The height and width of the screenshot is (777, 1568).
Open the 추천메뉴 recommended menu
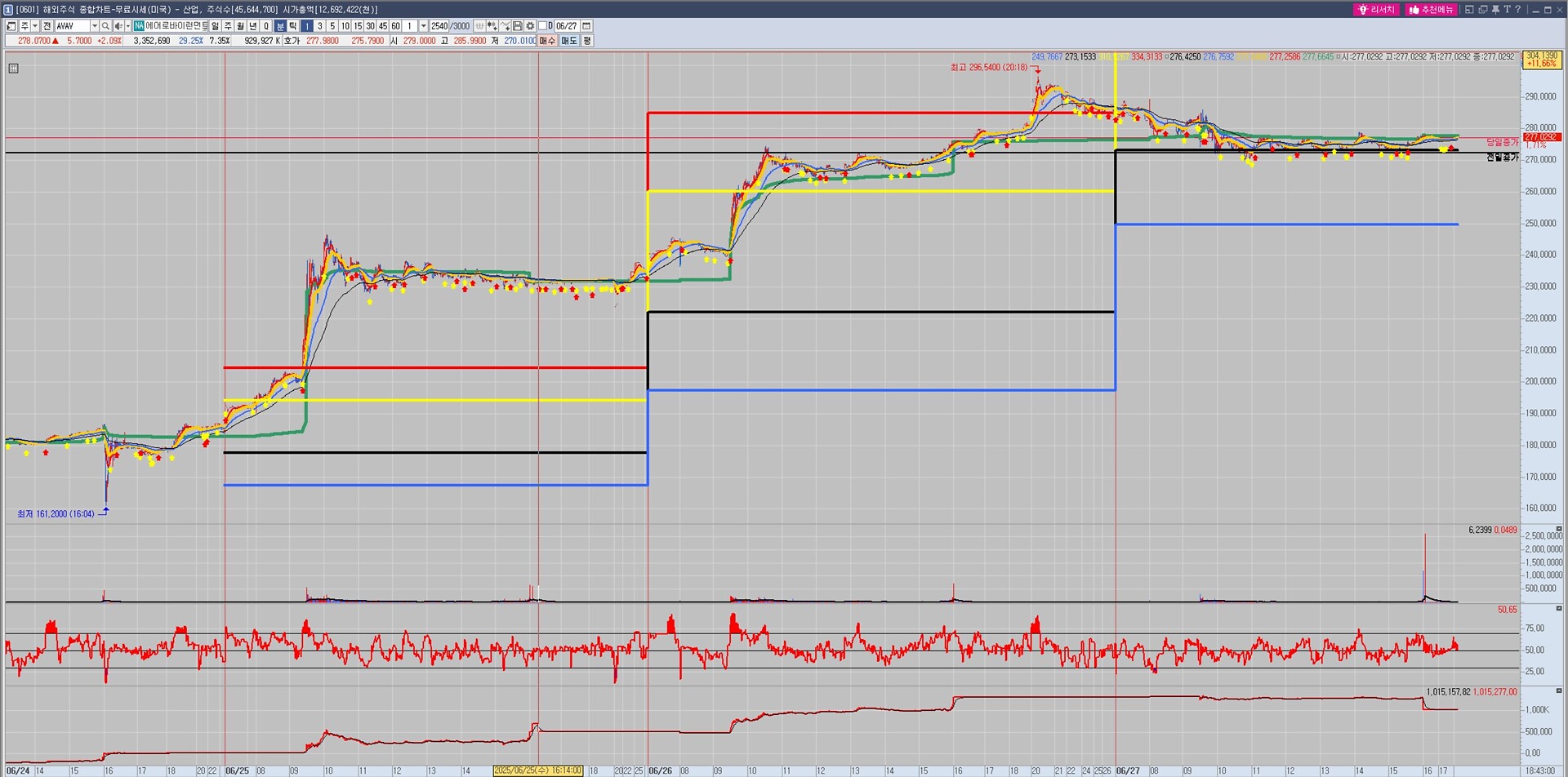pos(1432,10)
